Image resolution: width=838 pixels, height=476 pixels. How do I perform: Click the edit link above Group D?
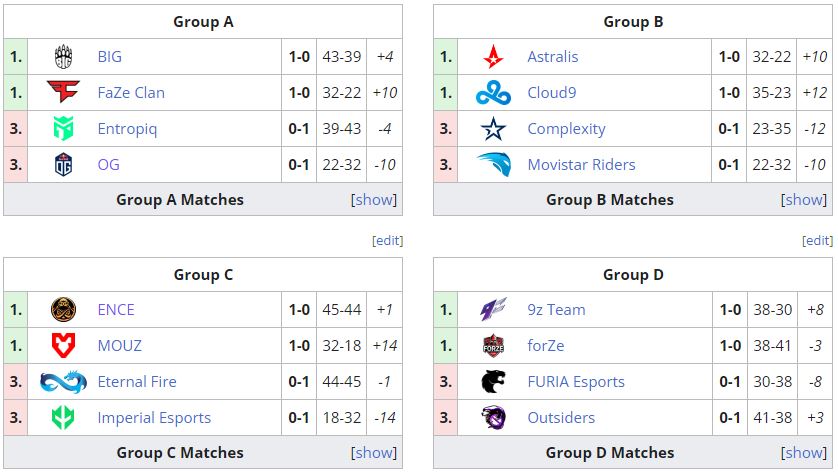coord(817,241)
